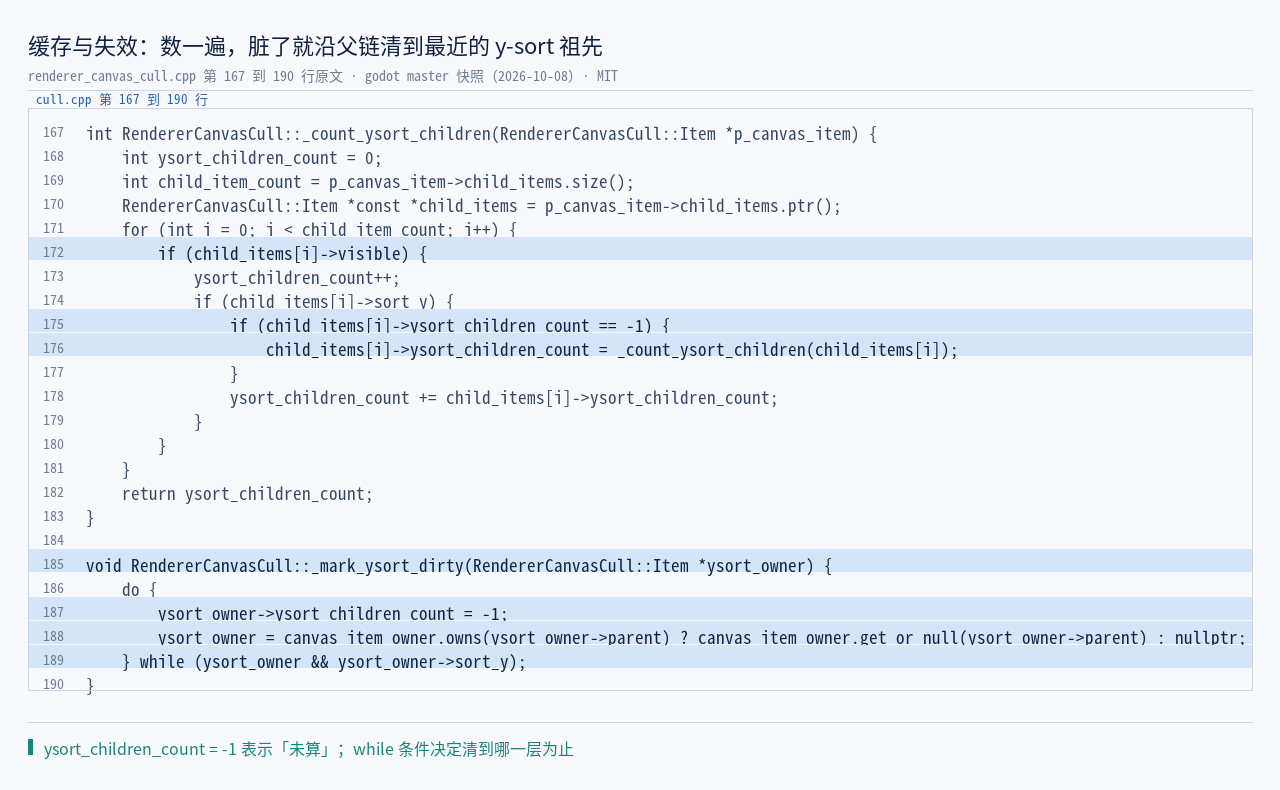The height and width of the screenshot is (790, 1280).
Task: Click the 'do {' line
Action: pyautogui.click(x=139, y=590)
